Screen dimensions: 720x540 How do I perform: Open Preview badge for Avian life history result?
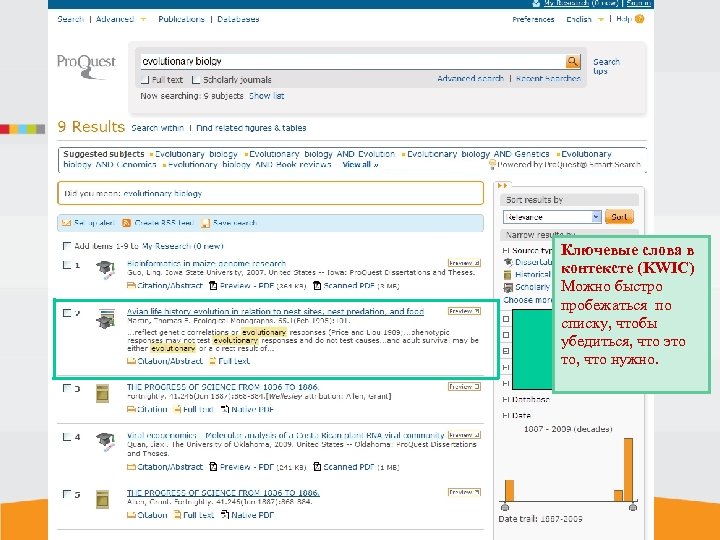(x=464, y=311)
